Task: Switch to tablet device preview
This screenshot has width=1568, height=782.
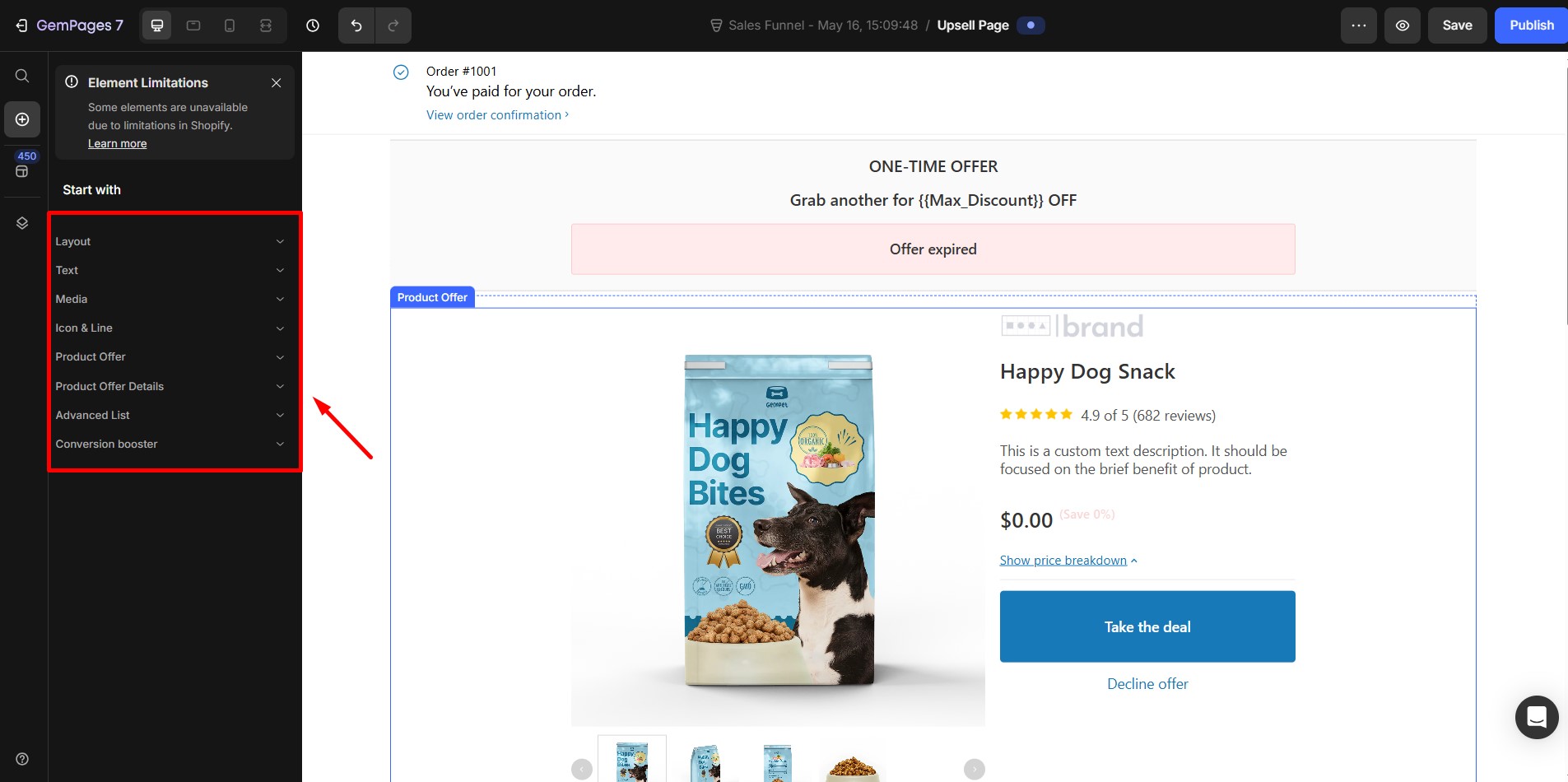Action: click(193, 26)
